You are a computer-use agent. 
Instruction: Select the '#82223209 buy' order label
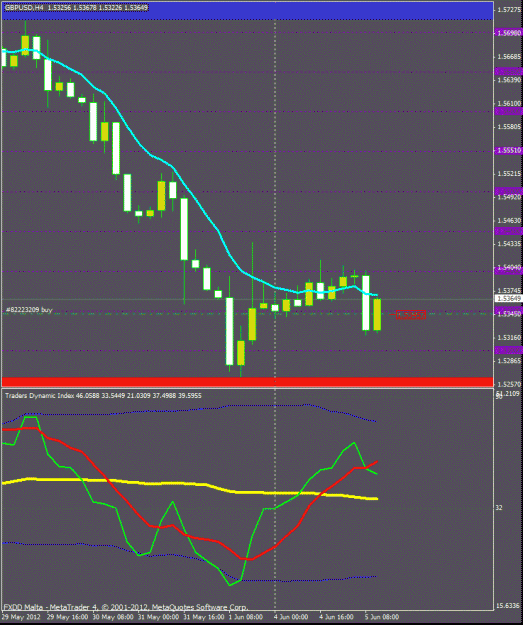click(29, 310)
